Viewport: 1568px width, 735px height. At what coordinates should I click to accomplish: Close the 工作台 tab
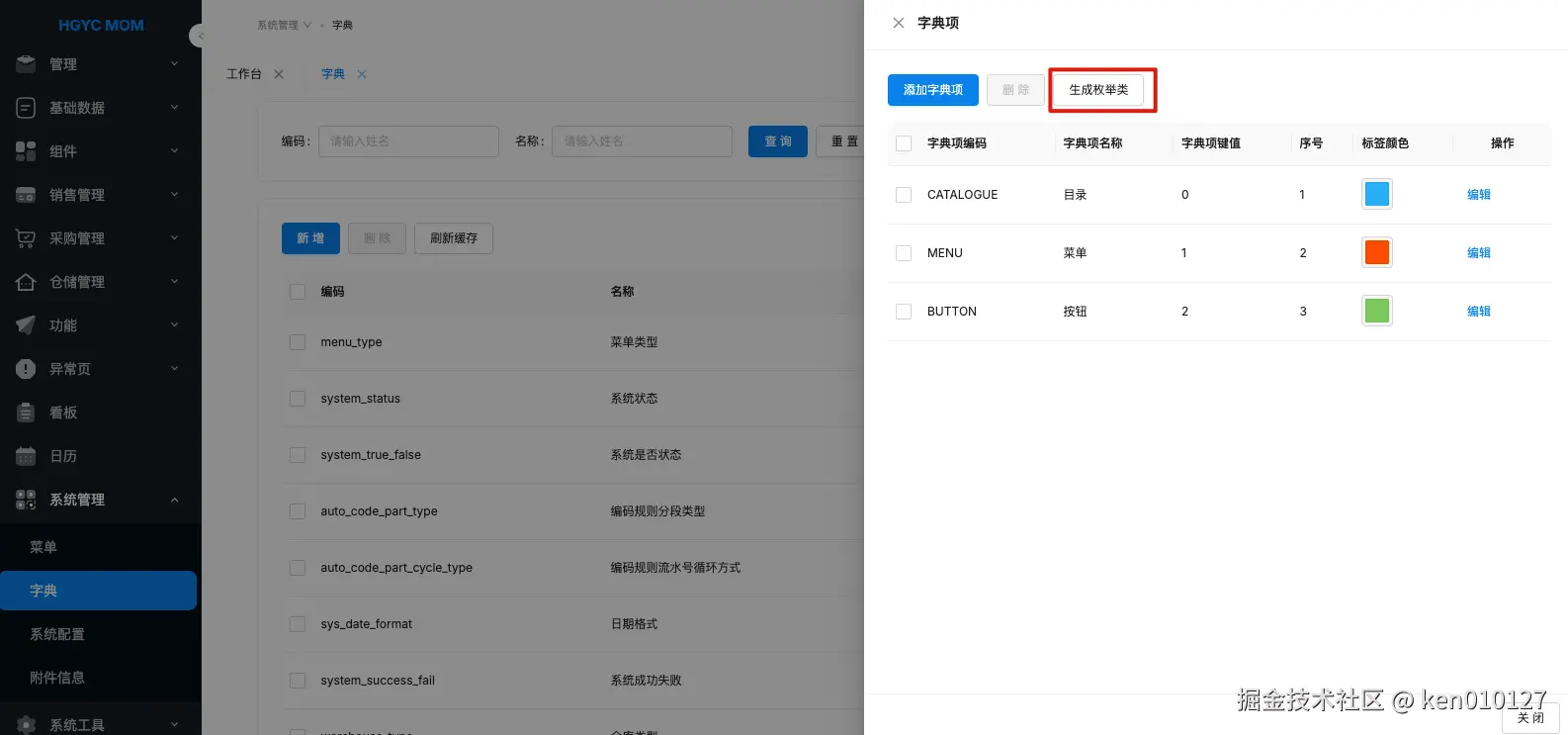[279, 74]
